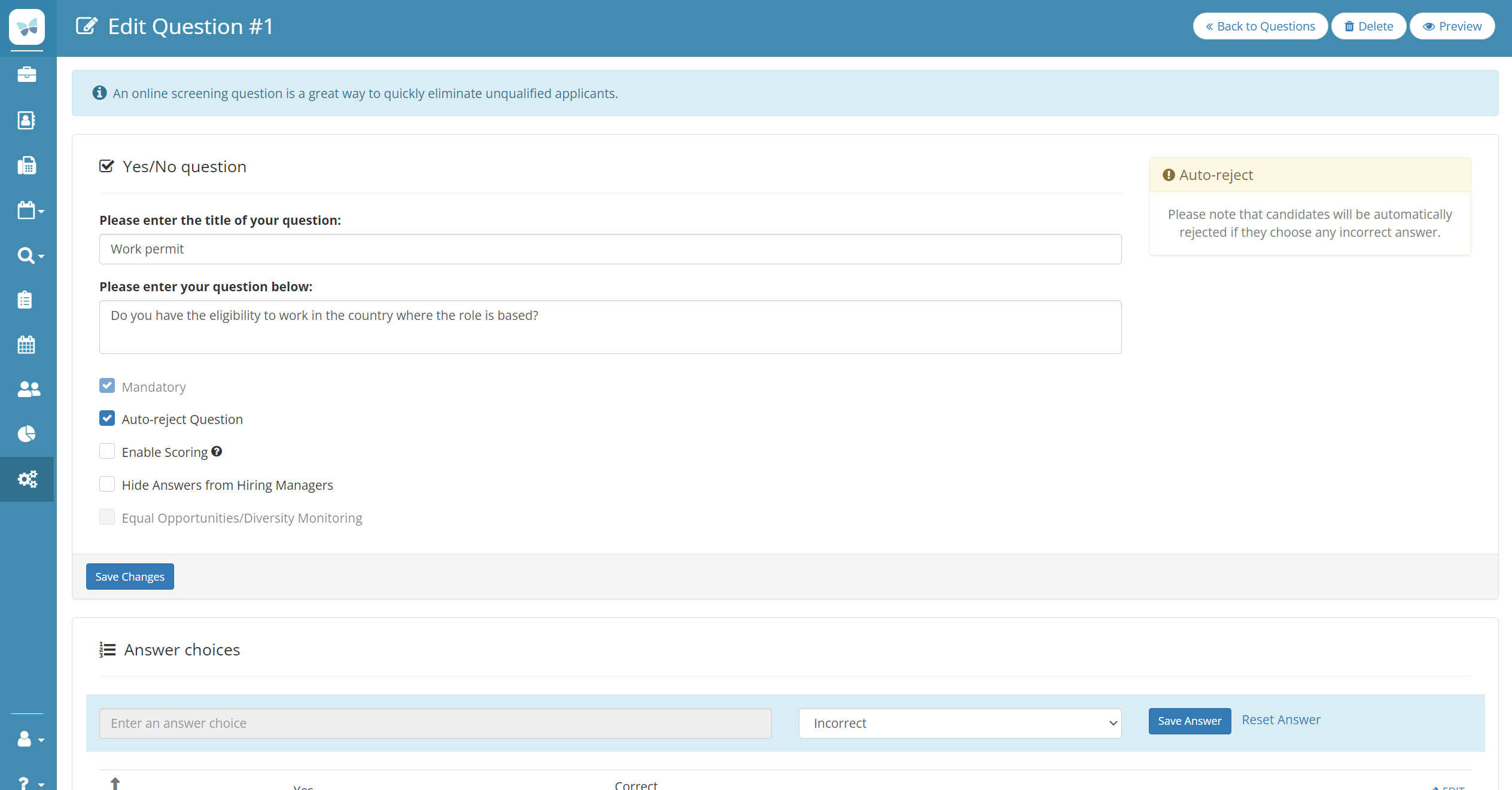Click the people group icon in the sidebar
This screenshot has width=1512, height=790.
28,389
